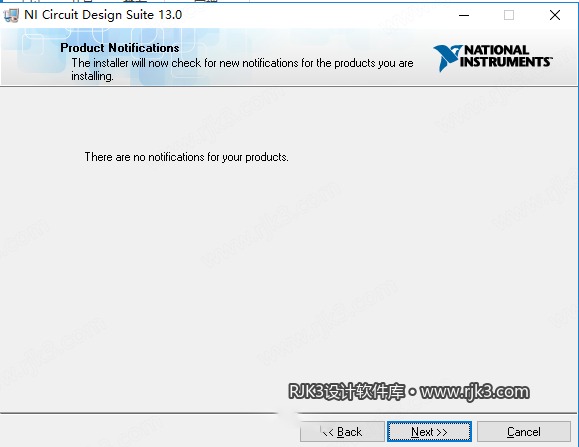Select the 'Product Notifications' heading

coord(120,48)
